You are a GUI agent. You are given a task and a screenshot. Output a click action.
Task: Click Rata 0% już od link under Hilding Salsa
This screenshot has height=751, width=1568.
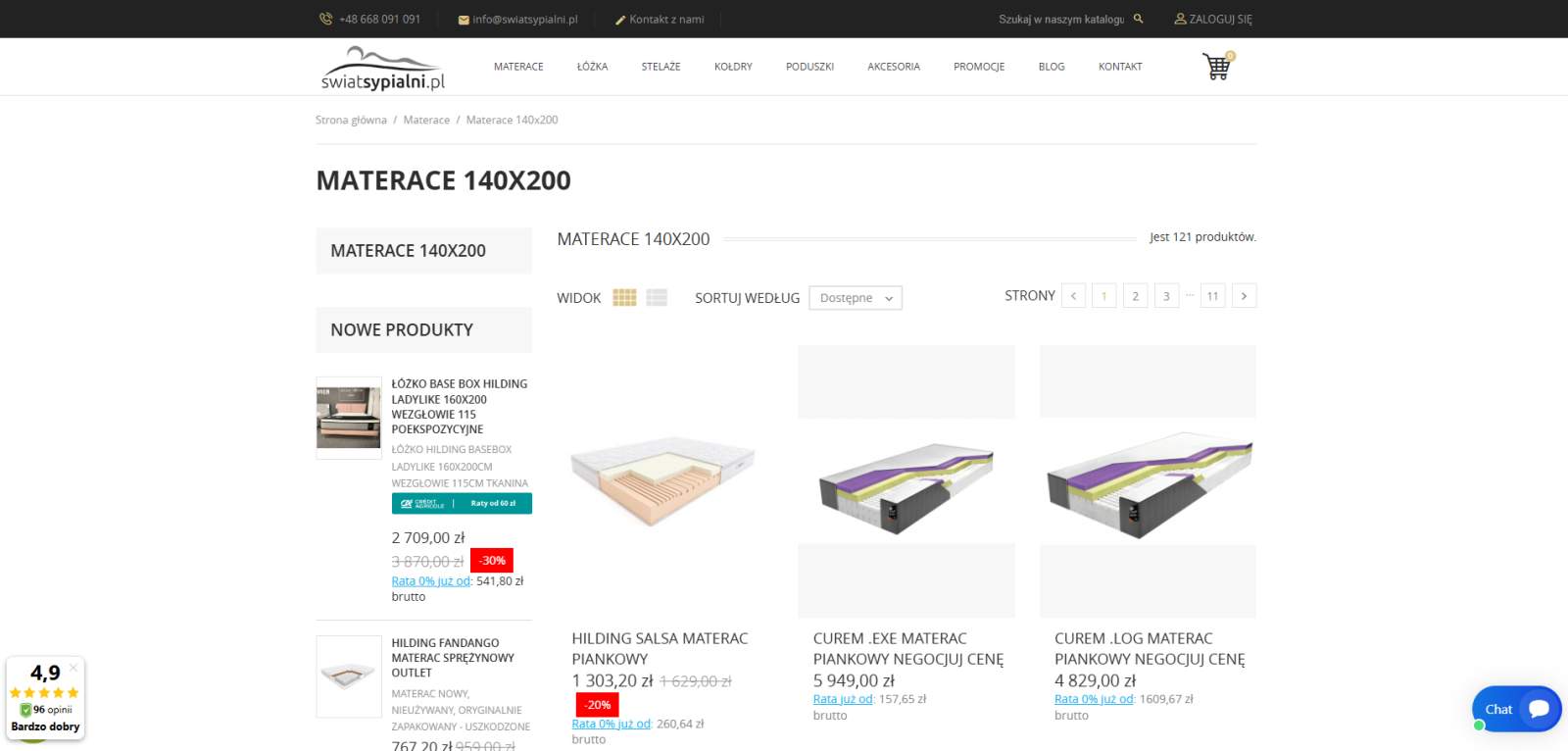pyautogui.click(x=611, y=725)
